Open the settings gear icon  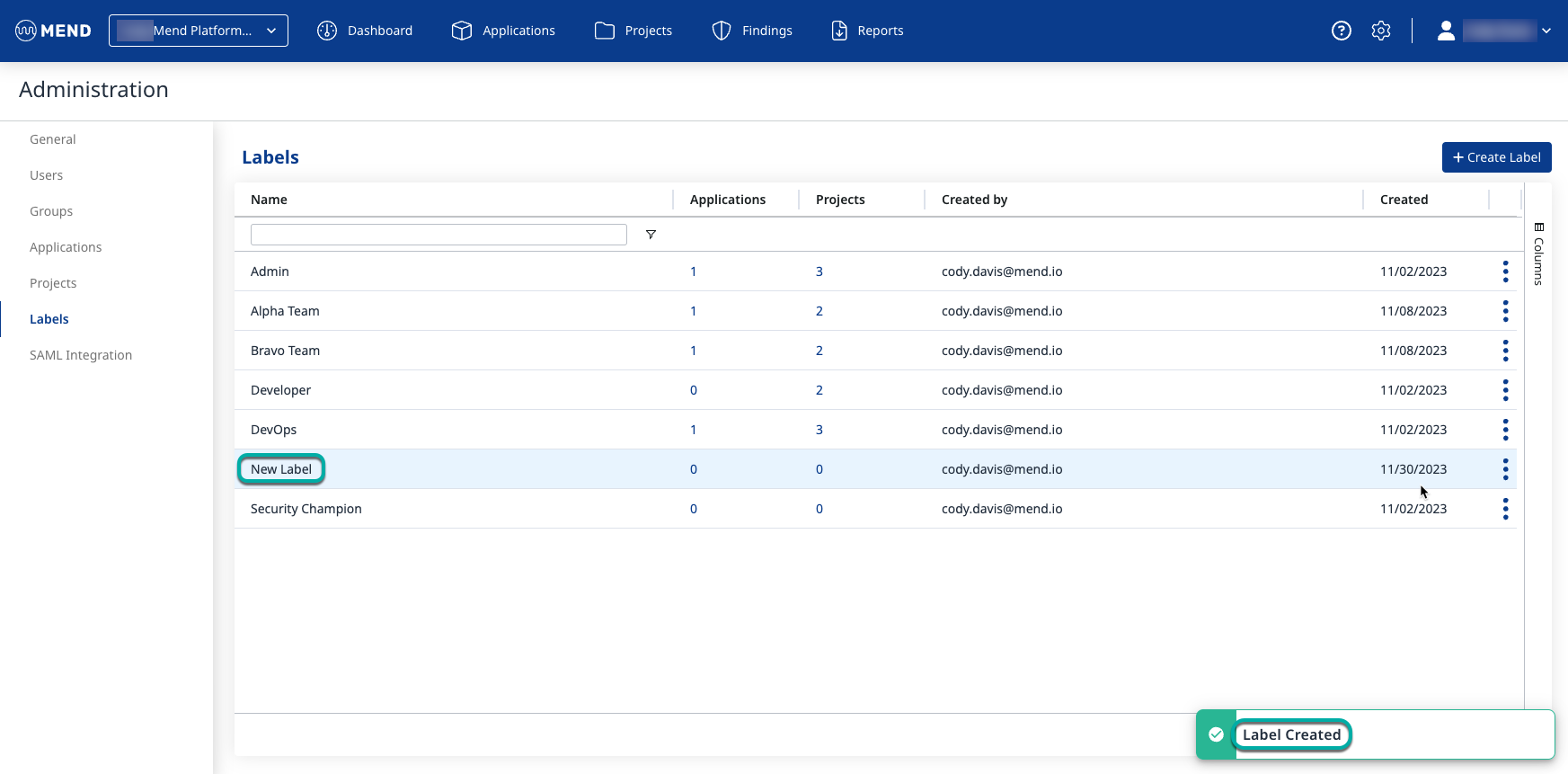coord(1381,31)
